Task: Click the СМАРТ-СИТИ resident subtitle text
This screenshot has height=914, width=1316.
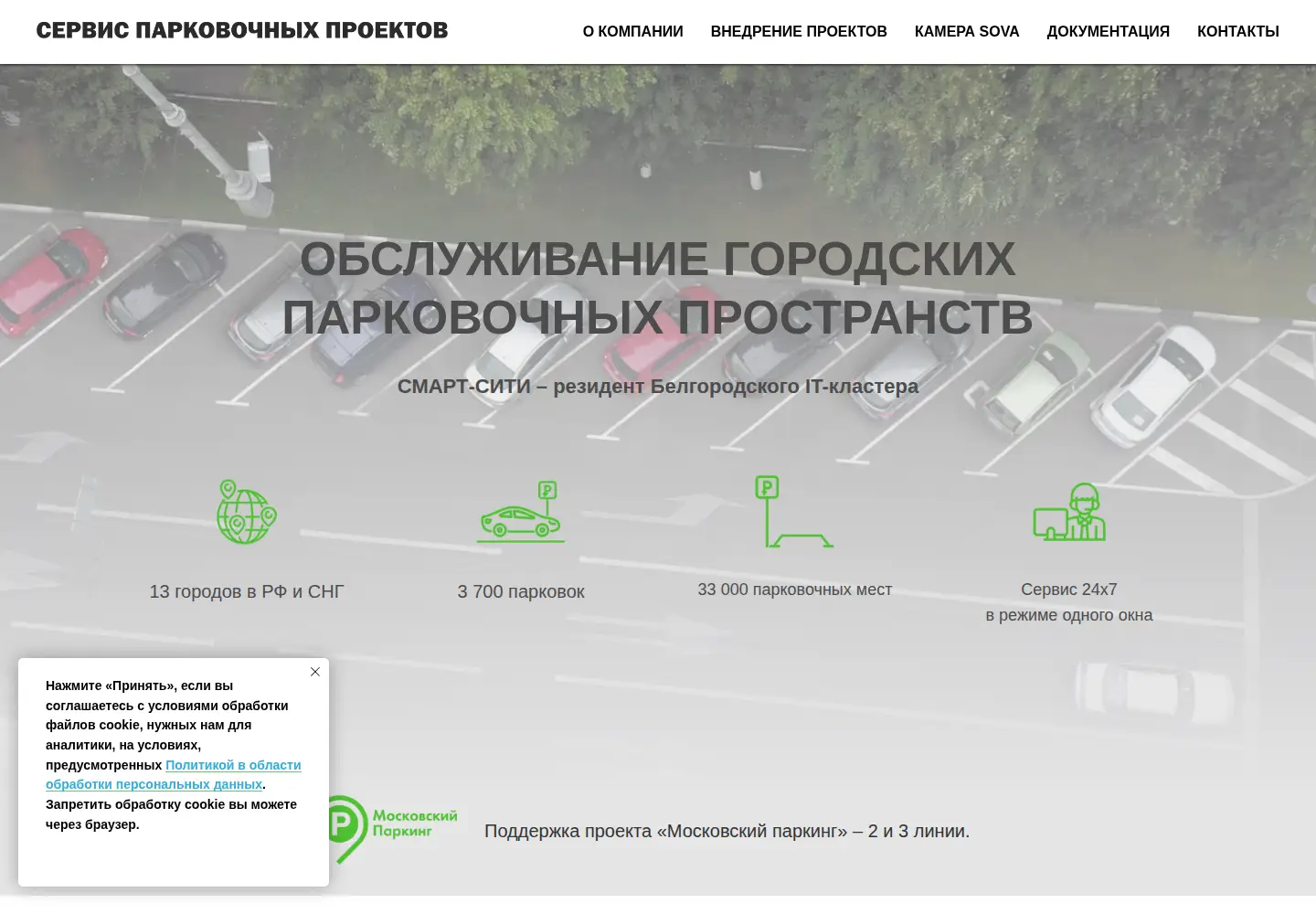Action: pos(658,387)
